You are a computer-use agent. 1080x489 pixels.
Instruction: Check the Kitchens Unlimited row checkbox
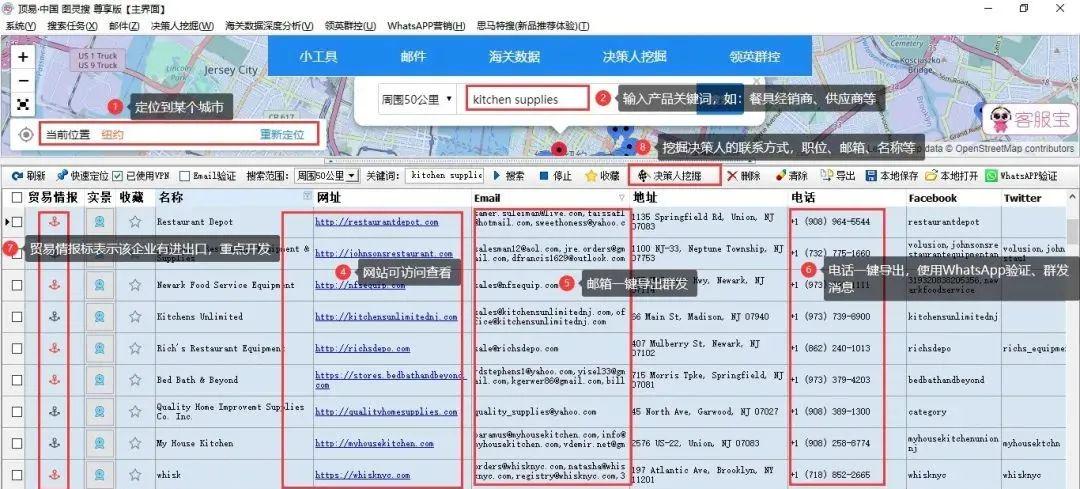(x=17, y=317)
